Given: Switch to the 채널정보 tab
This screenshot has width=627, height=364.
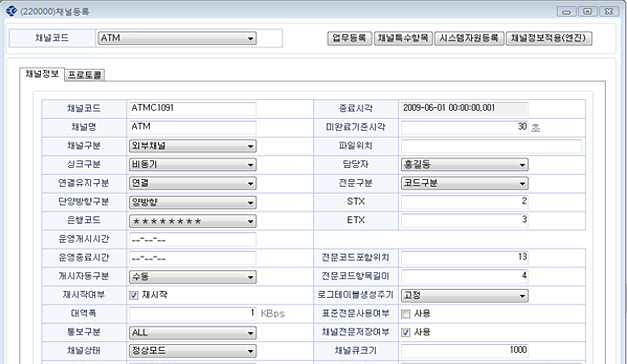Looking at the screenshot, I should click(42, 74).
